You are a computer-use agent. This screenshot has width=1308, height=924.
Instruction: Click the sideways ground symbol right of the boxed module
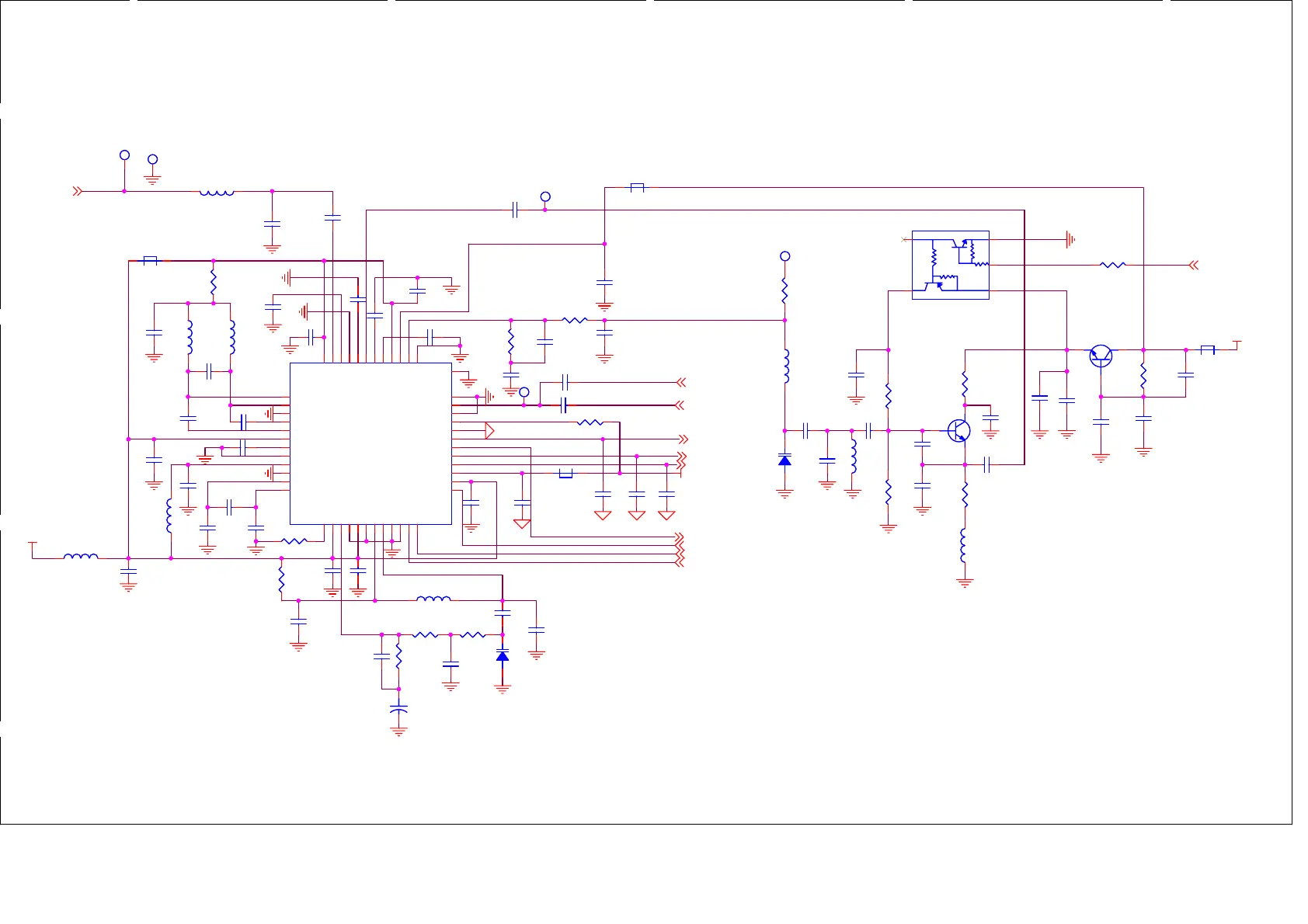coord(1070,240)
